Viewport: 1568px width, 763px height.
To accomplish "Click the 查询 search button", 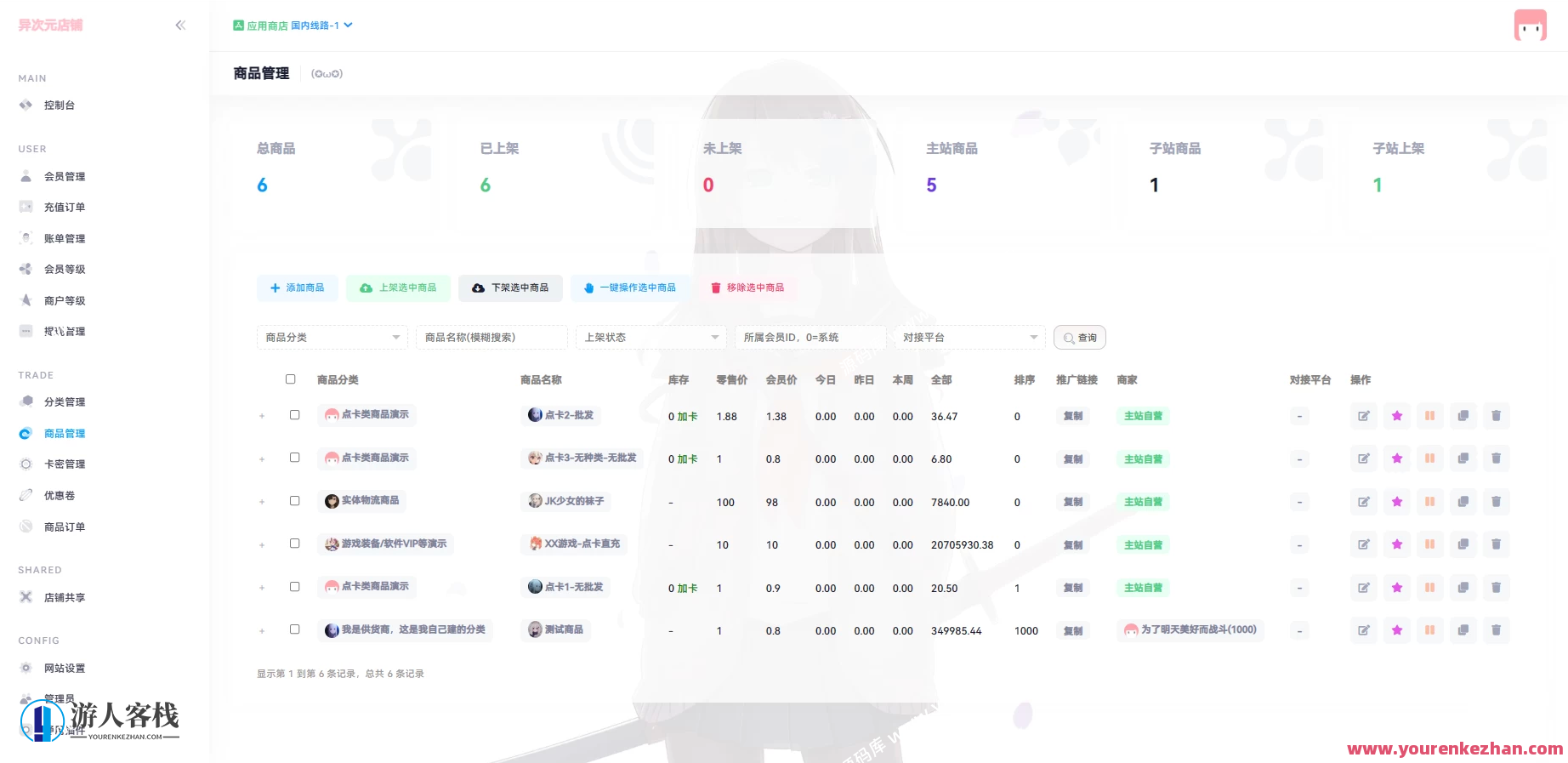I will tap(1080, 338).
